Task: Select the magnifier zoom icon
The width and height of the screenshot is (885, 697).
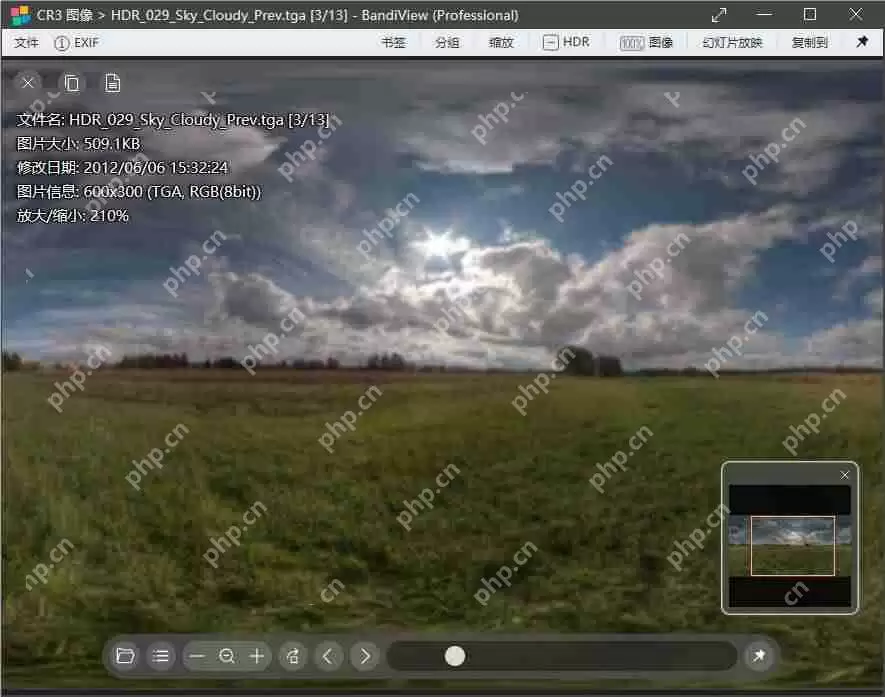Action: 227,656
